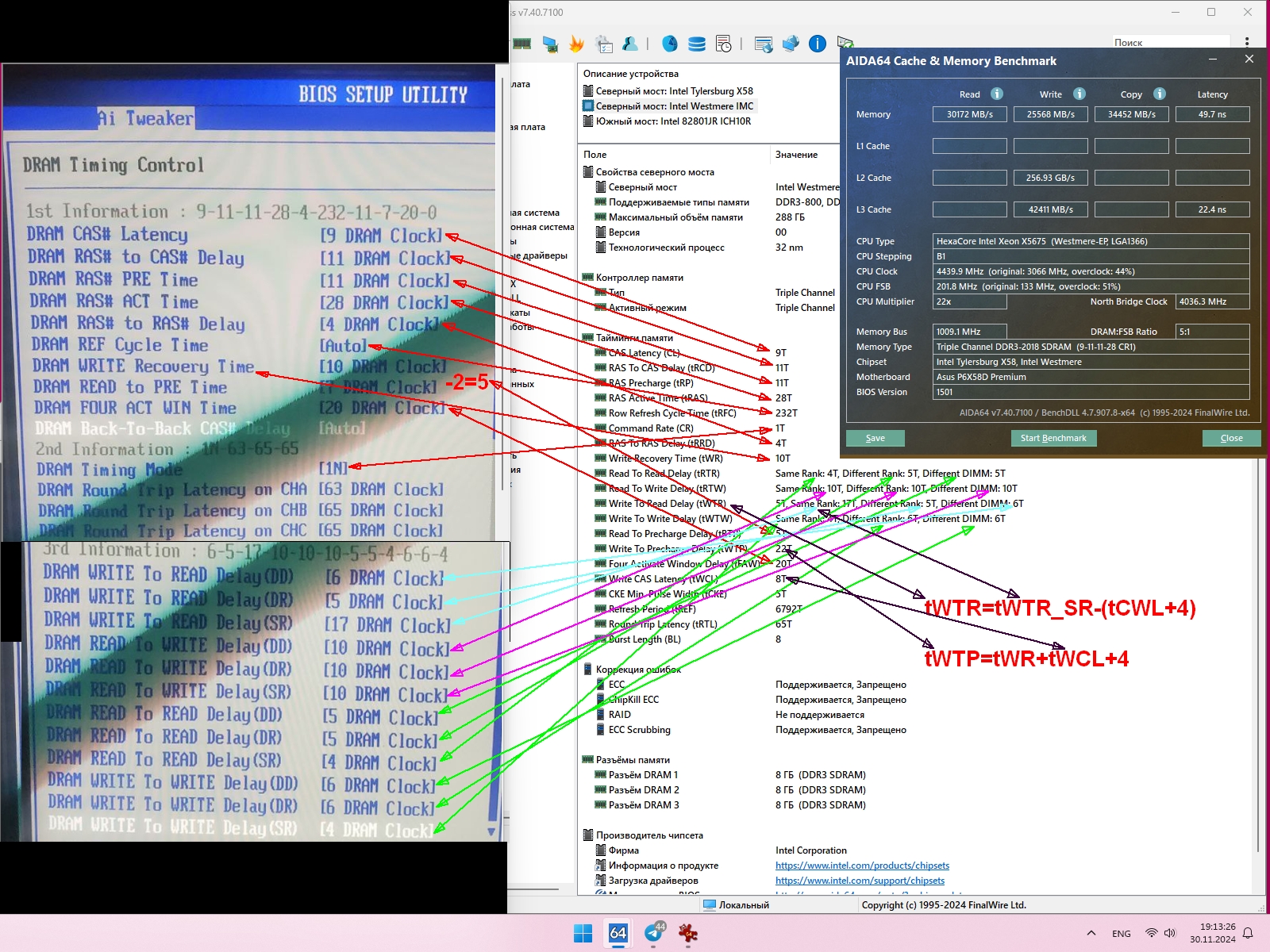Viewport: 1270px width, 952px height.
Task: Click info icon next to Read
Action: point(997,94)
